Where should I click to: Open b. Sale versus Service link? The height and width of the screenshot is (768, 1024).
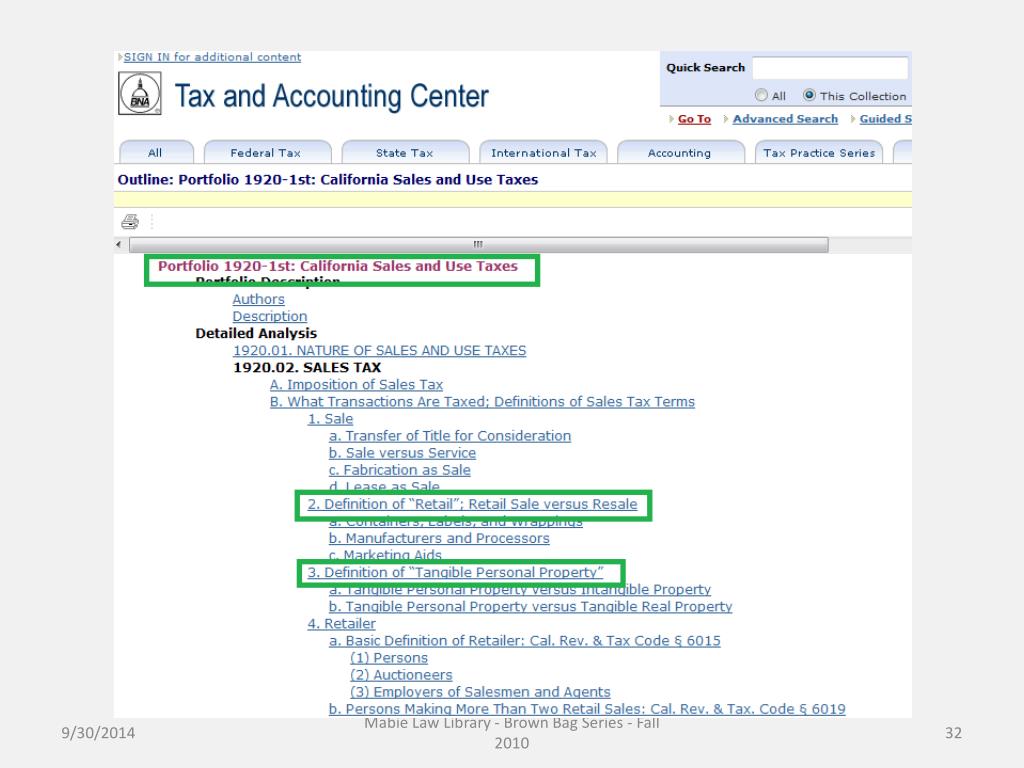pyautogui.click(x=402, y=453)
